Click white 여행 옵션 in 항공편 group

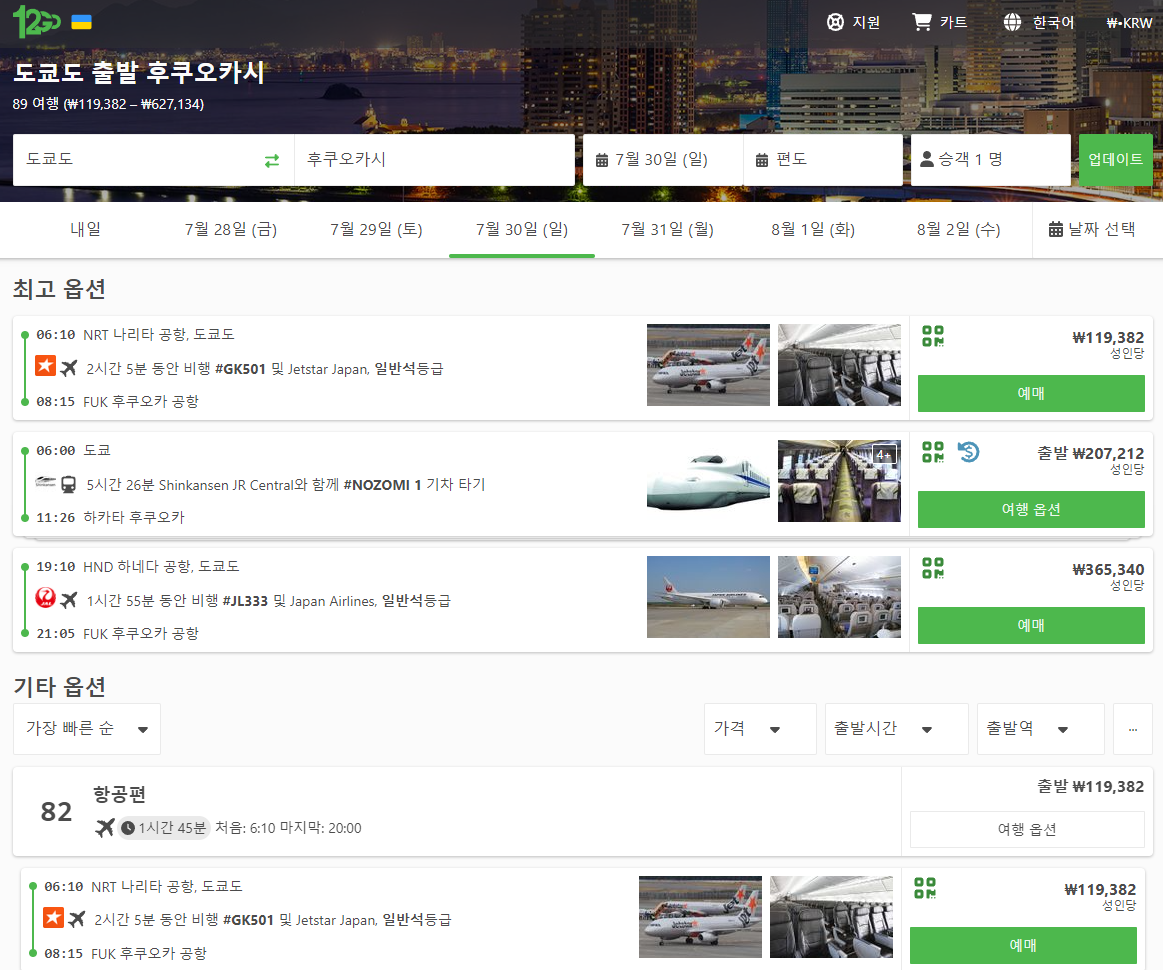[x=1027, y=829]
